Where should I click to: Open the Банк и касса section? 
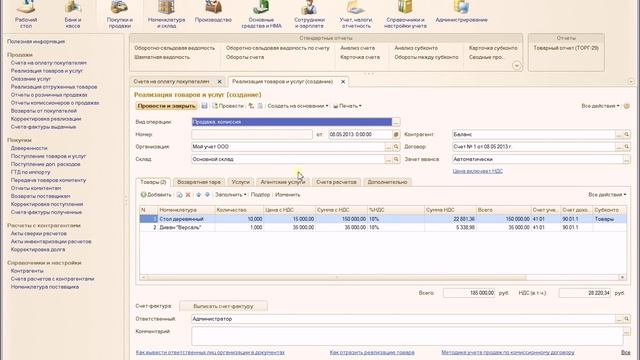tap(72, 15)
